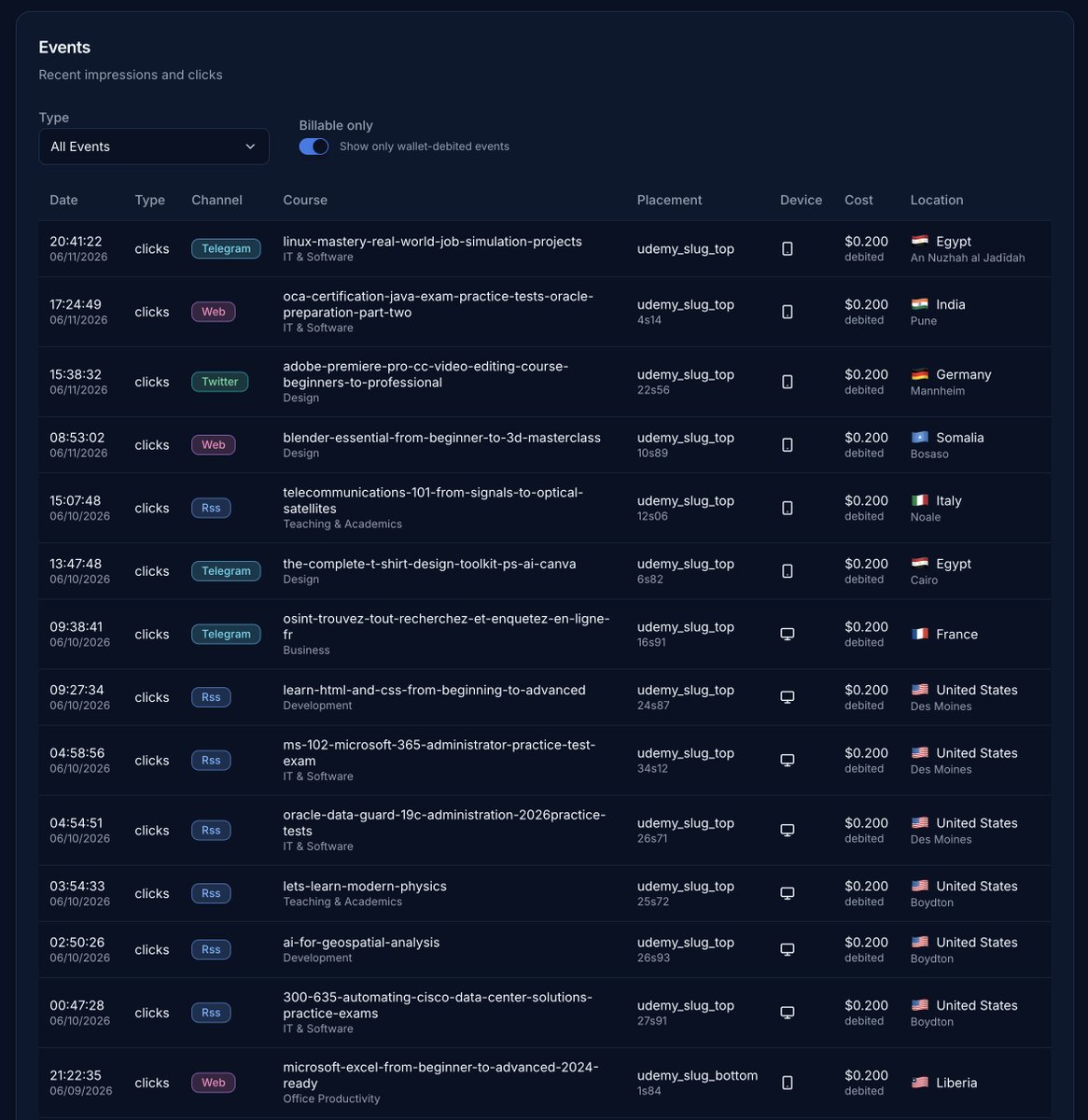Click the India flag icon
1088x1120 pixels.
(x=920, y=304)
